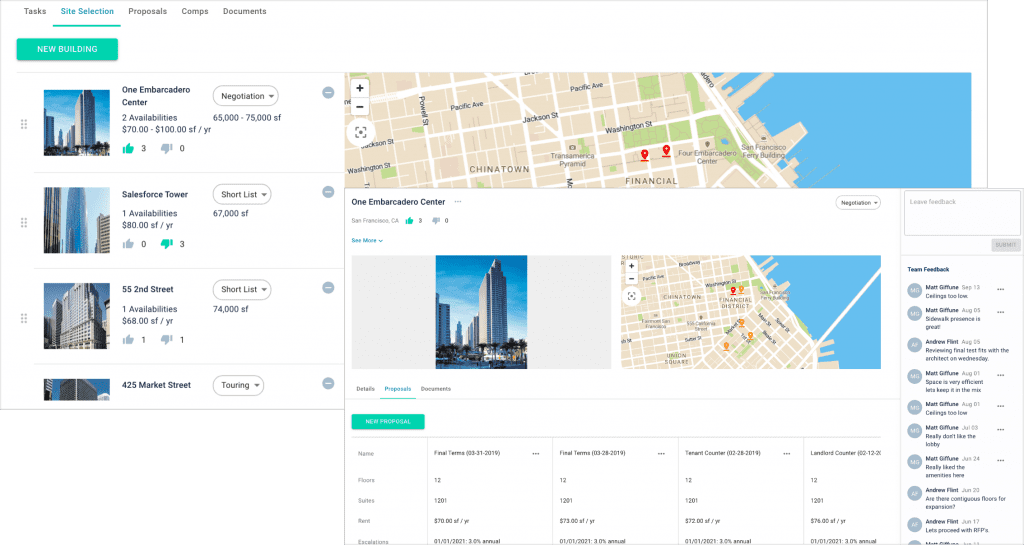Image resolution: width=1024 pixels, height=545 pixels.
Task: Open detail panel ellipsis menu beside building title
Action: [458, 202]
